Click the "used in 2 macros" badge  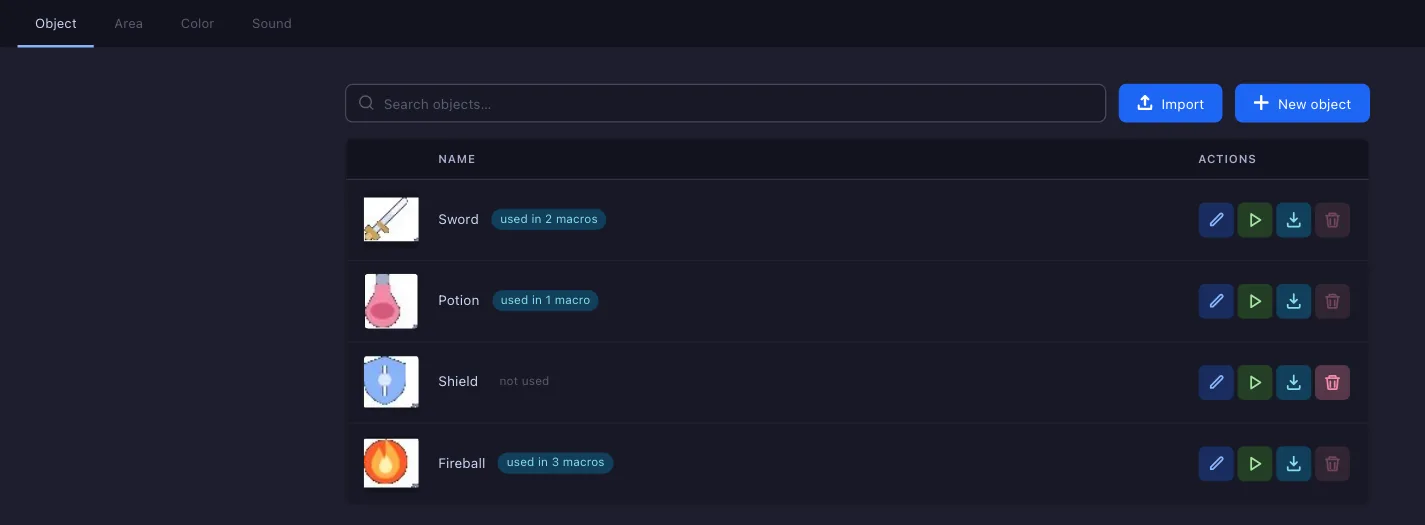pyautogui.click(x=548, y=219)
